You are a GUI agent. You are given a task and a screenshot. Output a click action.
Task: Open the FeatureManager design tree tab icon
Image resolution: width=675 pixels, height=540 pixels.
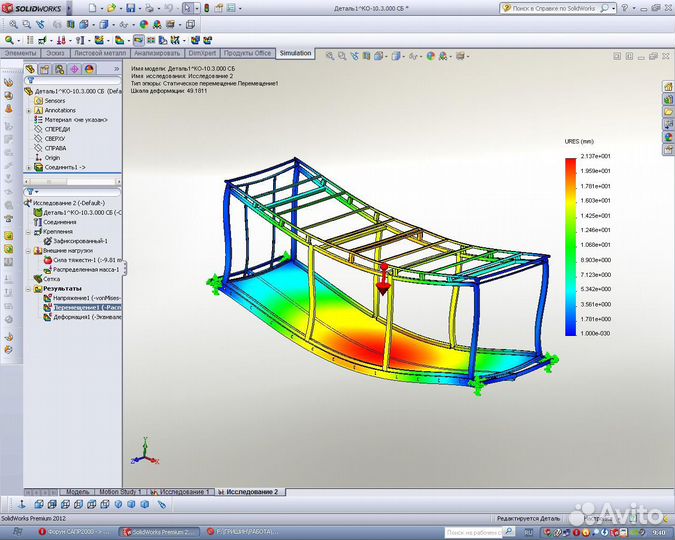pos(31,69)
